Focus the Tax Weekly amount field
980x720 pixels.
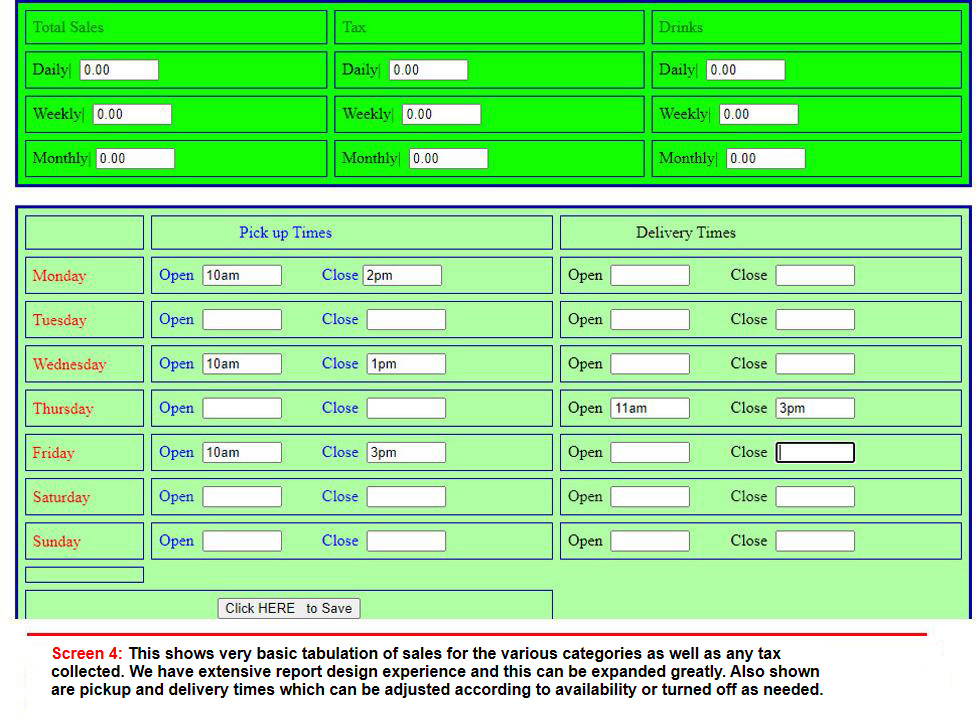tap(442, 114)
